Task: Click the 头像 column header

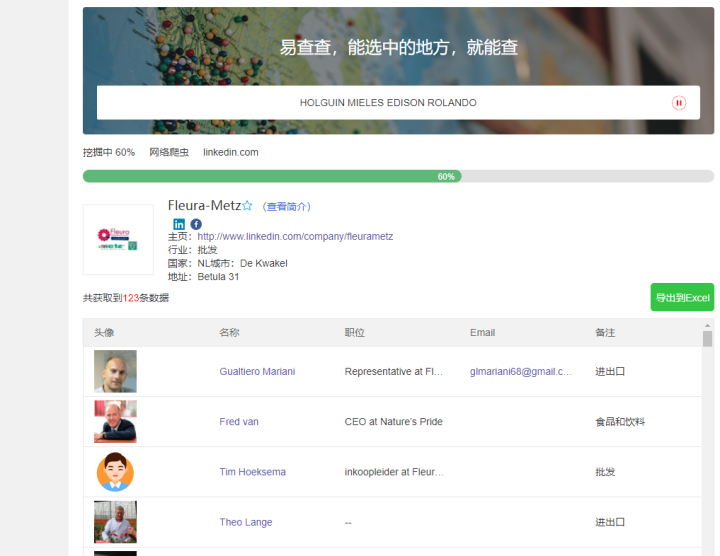Action: point(104,332)
